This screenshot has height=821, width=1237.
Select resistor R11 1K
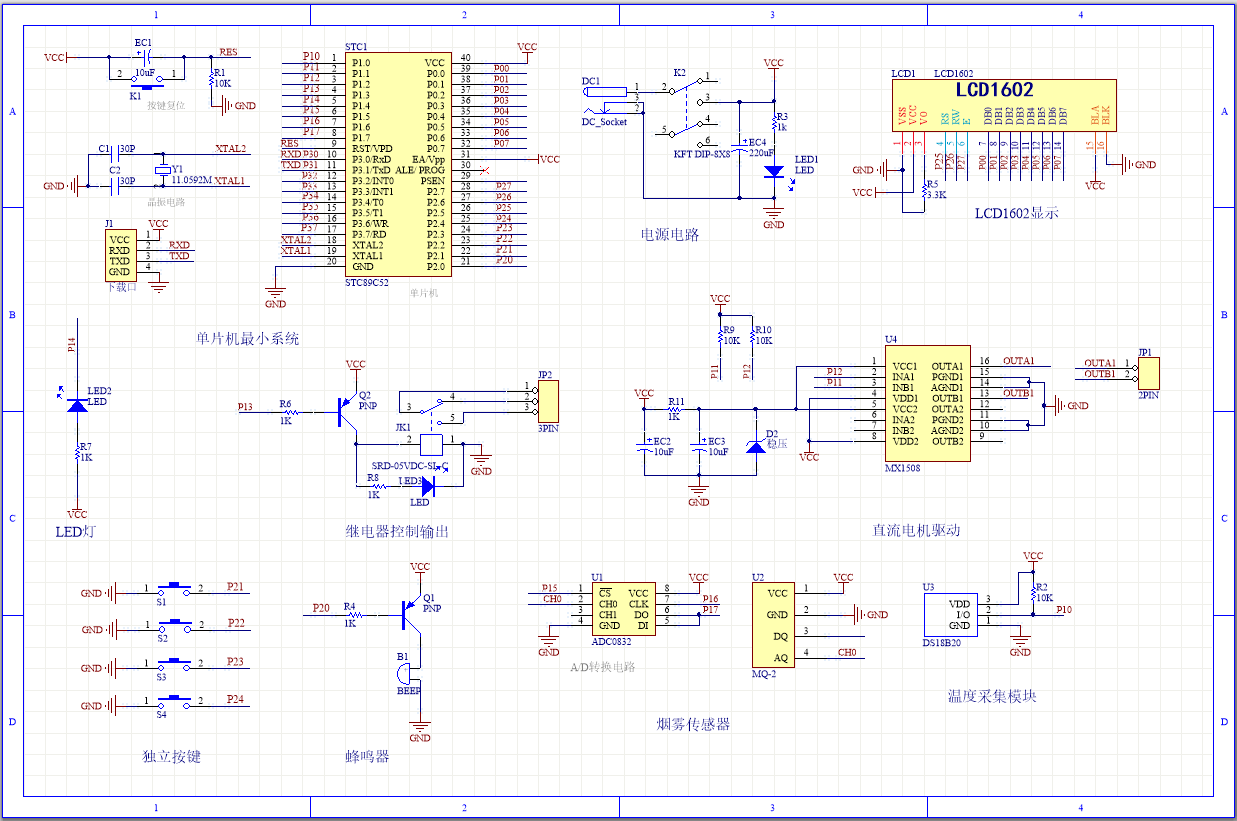675,408
